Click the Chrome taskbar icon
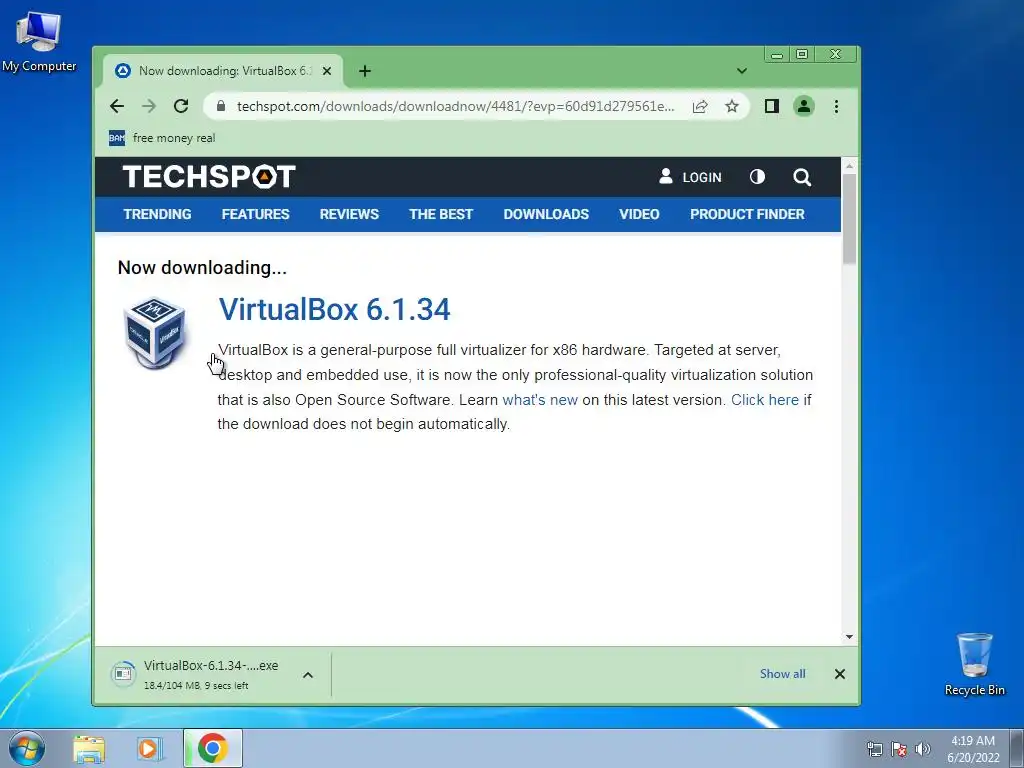 pyautogui.click(x=213, y=748)
